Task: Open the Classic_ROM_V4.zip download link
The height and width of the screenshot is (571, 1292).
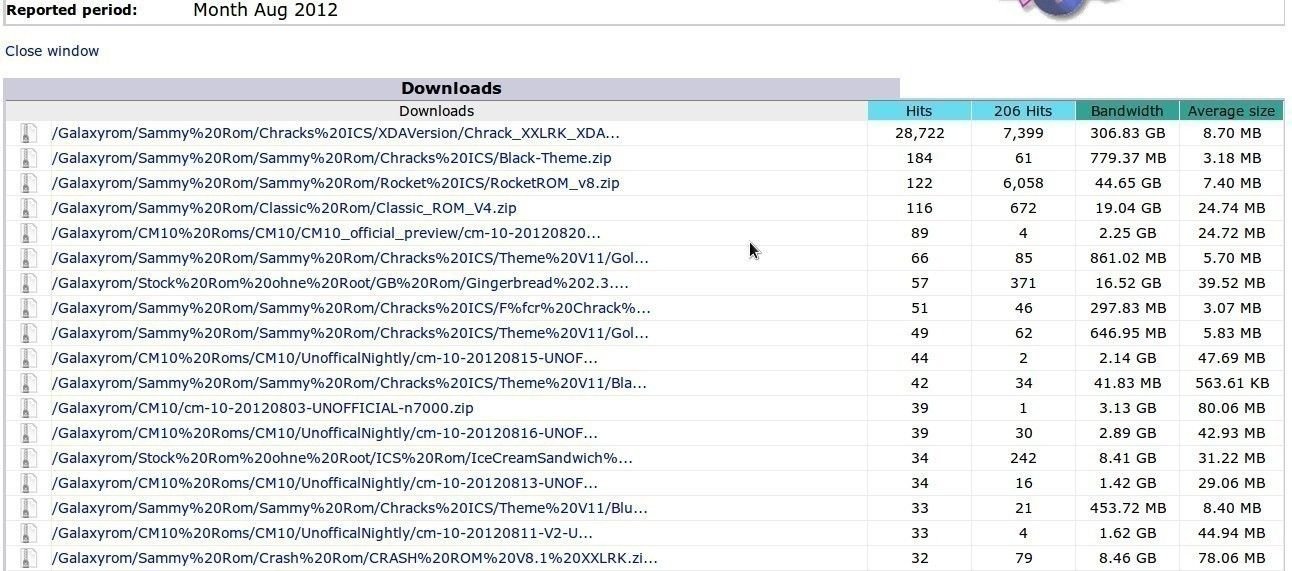Action: click(x=284, y=208)
